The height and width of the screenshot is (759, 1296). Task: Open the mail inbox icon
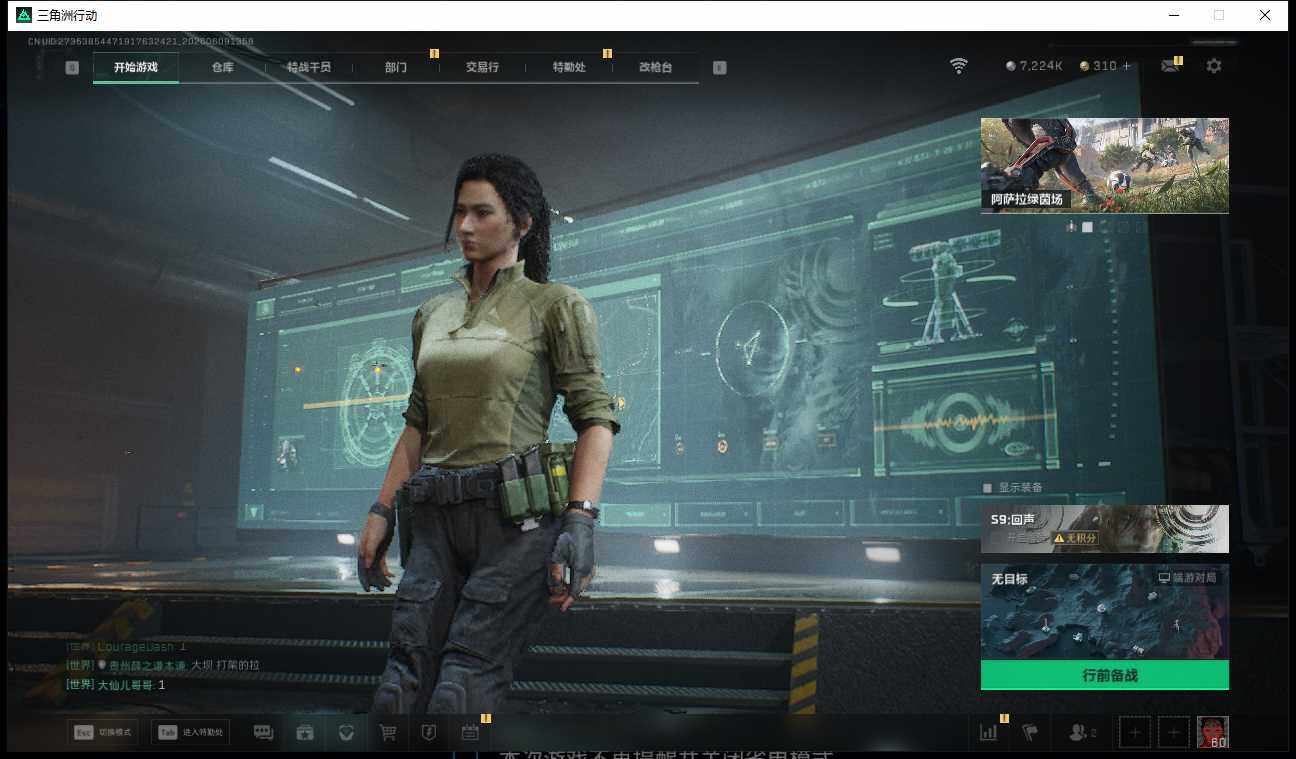[x=1169, y=66]
